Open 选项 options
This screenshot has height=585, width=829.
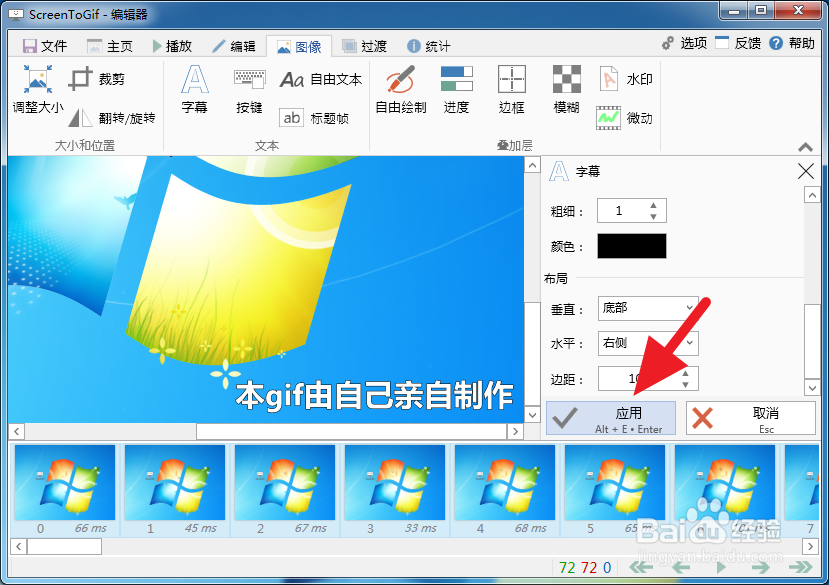pos(684,43)
